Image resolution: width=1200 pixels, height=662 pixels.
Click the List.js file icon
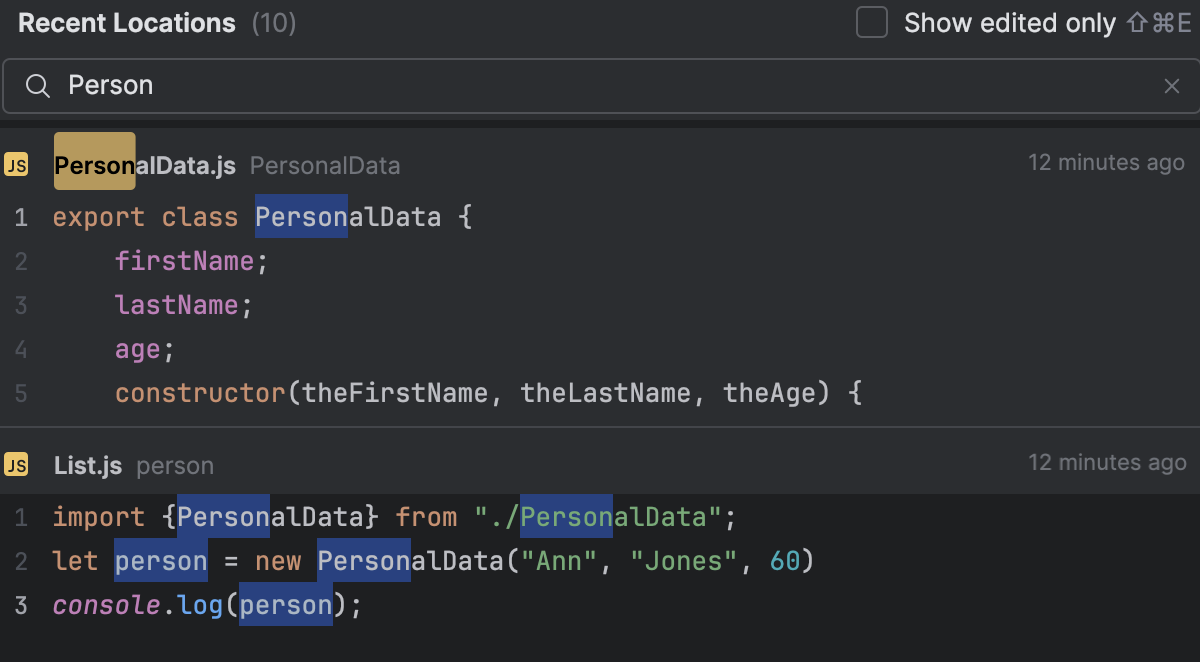16,465
